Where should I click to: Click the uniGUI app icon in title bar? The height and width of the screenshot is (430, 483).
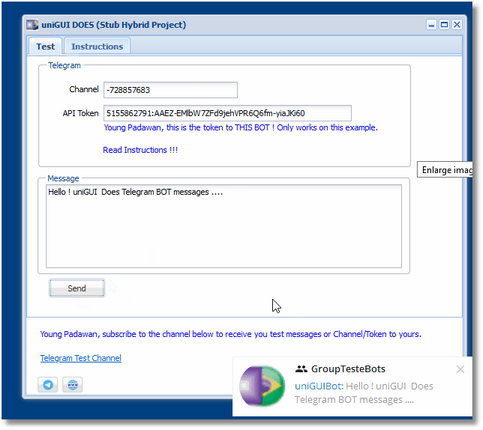coord(32,25)
